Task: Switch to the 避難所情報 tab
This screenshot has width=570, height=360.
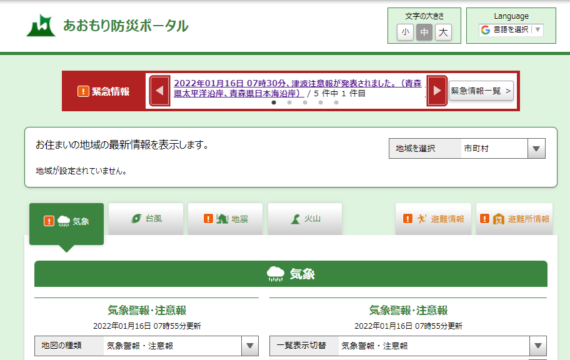Action: [514, 219]
